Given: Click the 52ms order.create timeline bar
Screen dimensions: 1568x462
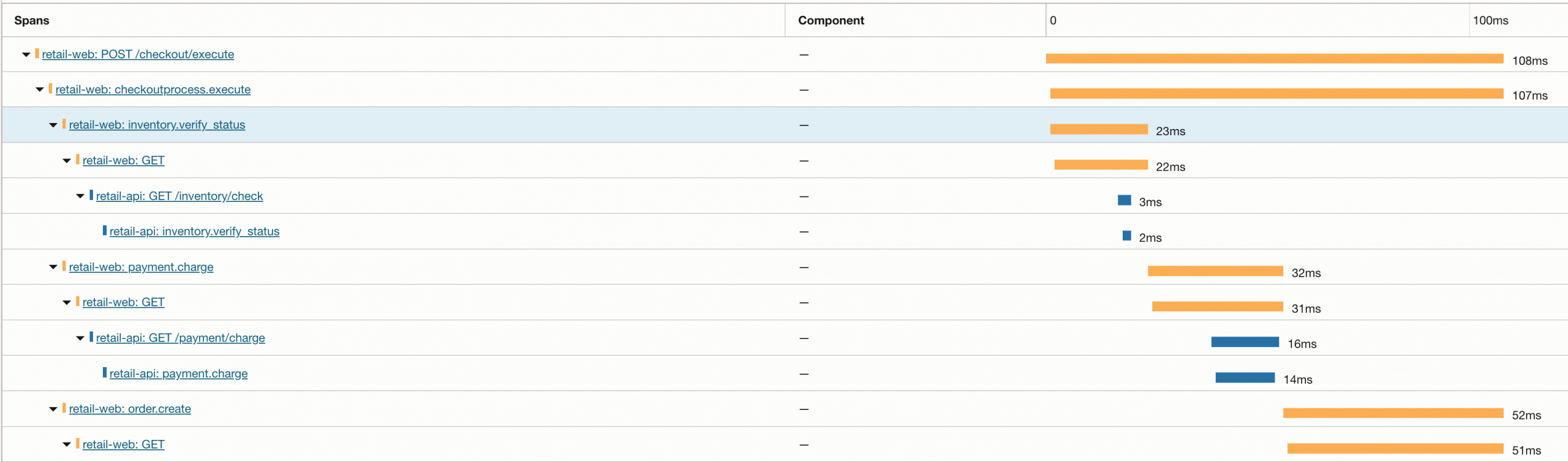Looking at the screenshot, I should (1393, 413).
